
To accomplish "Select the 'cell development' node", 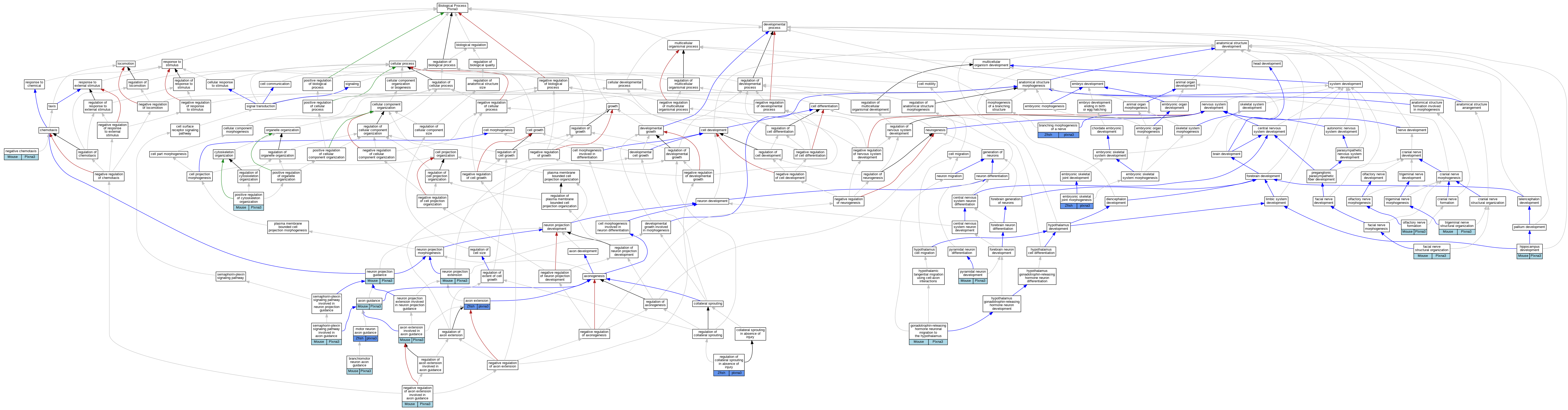I will point(713,130).
